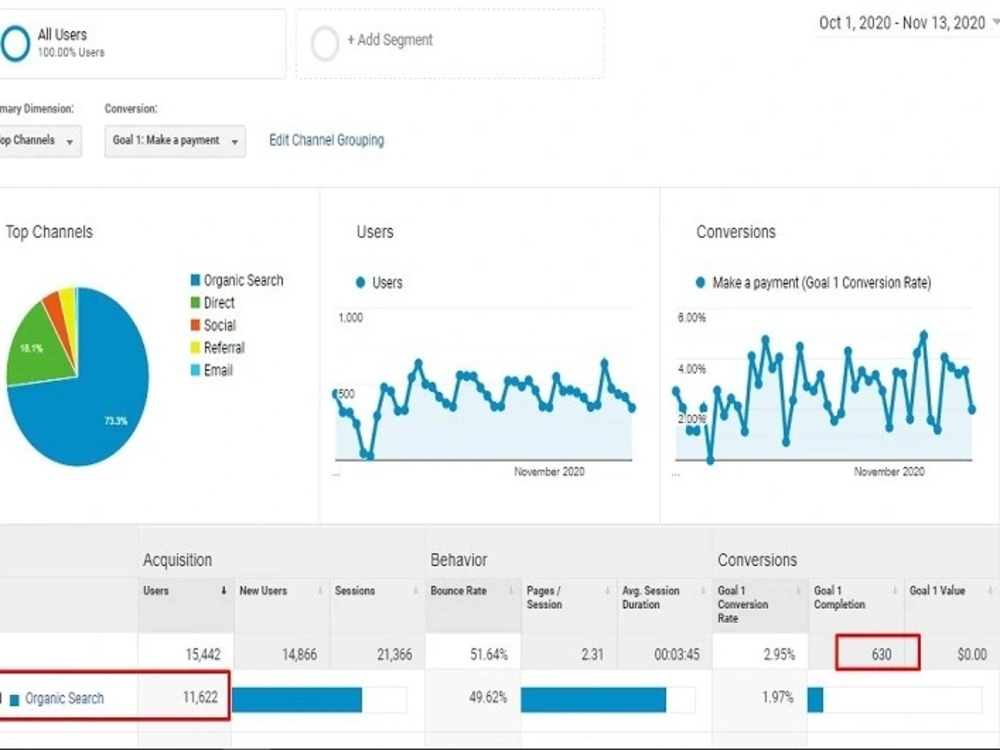Click the goal completion value 630
1000x750 pixels.
(x=881, y=654)
